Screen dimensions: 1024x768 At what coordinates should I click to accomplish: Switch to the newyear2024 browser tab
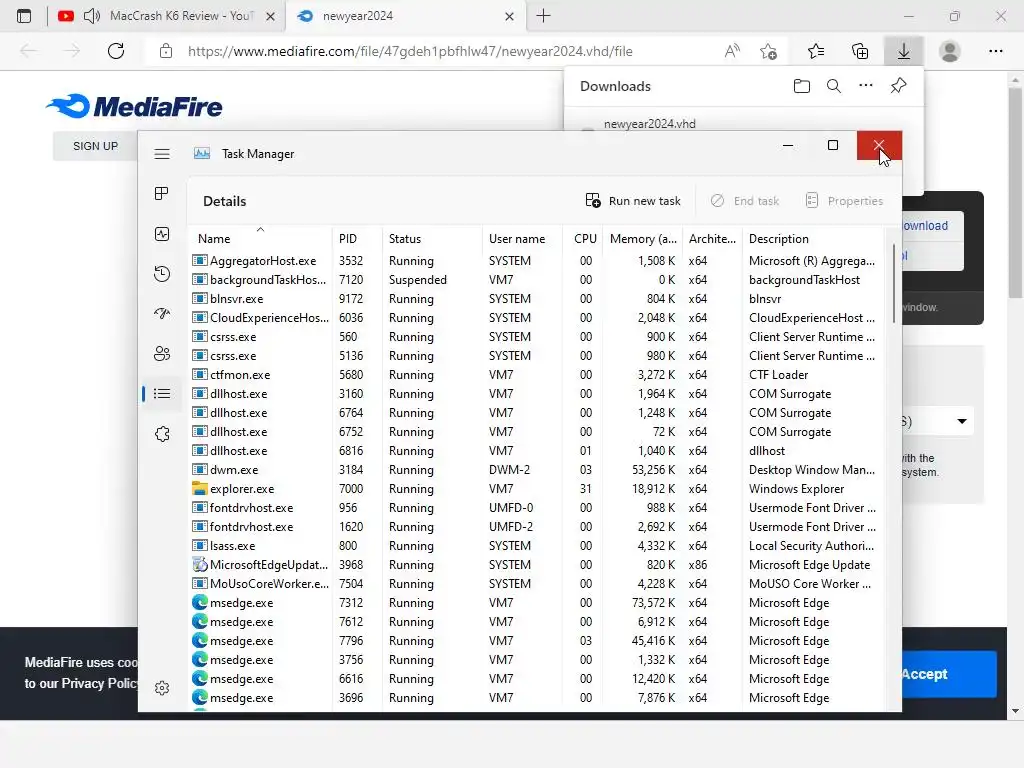[x=404, y=16]
